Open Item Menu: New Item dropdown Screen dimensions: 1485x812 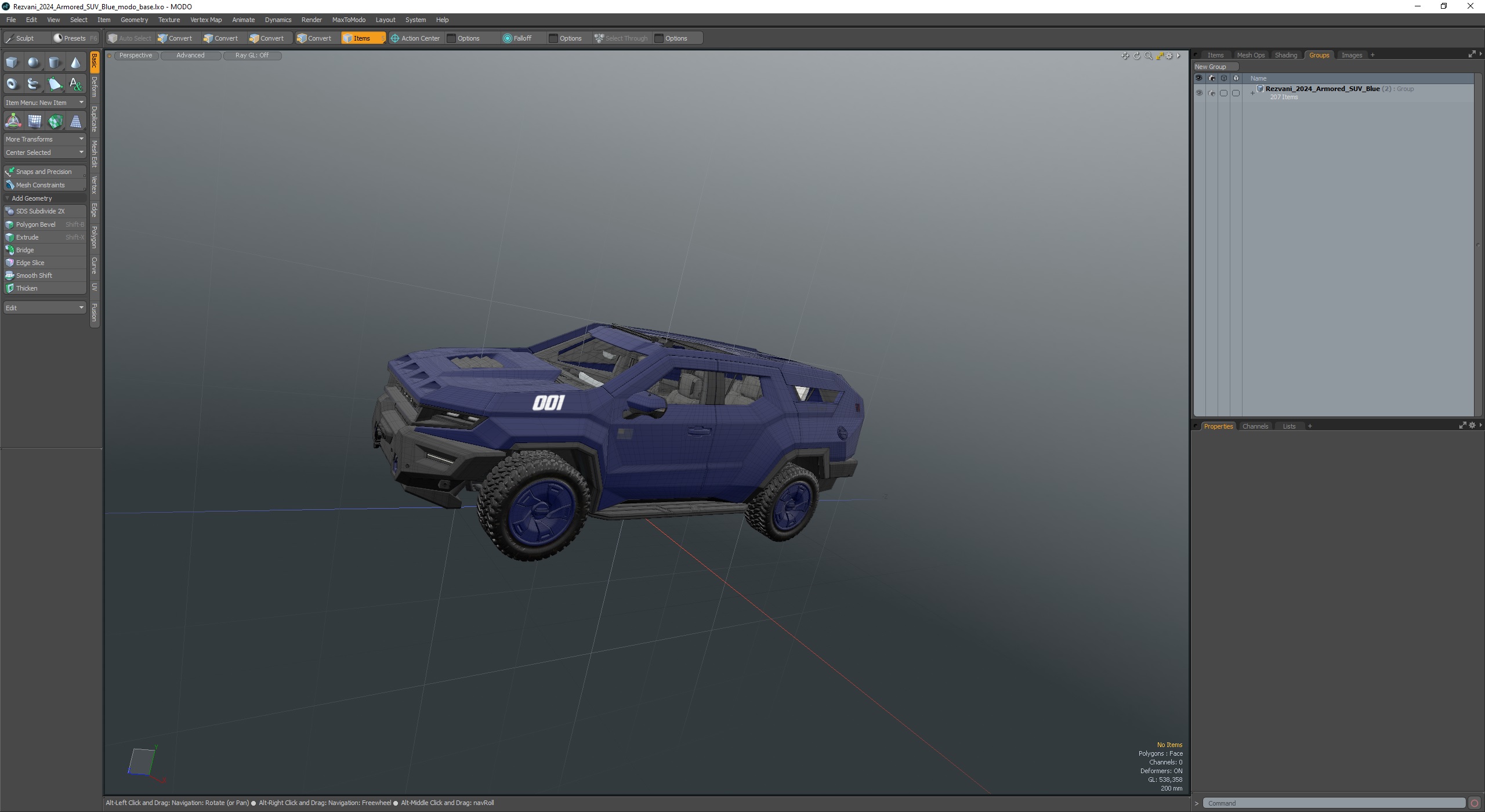click(45, 103)
